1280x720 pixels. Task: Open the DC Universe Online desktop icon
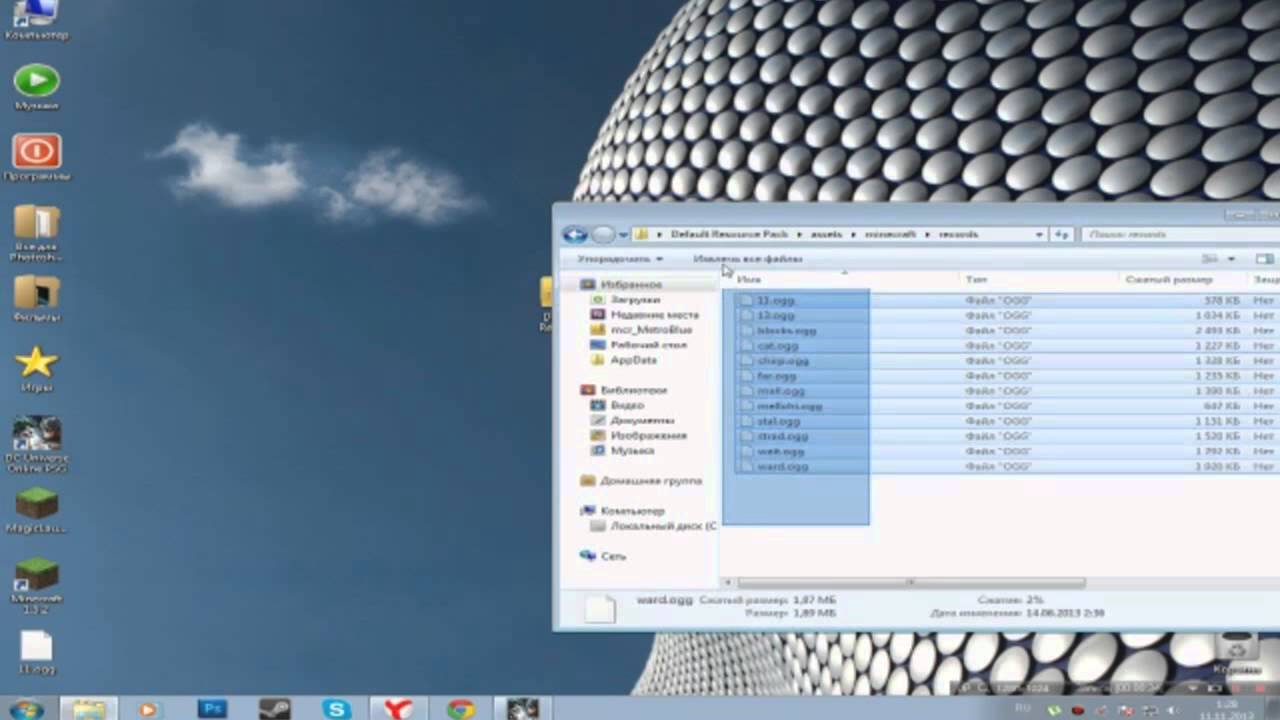37,445
